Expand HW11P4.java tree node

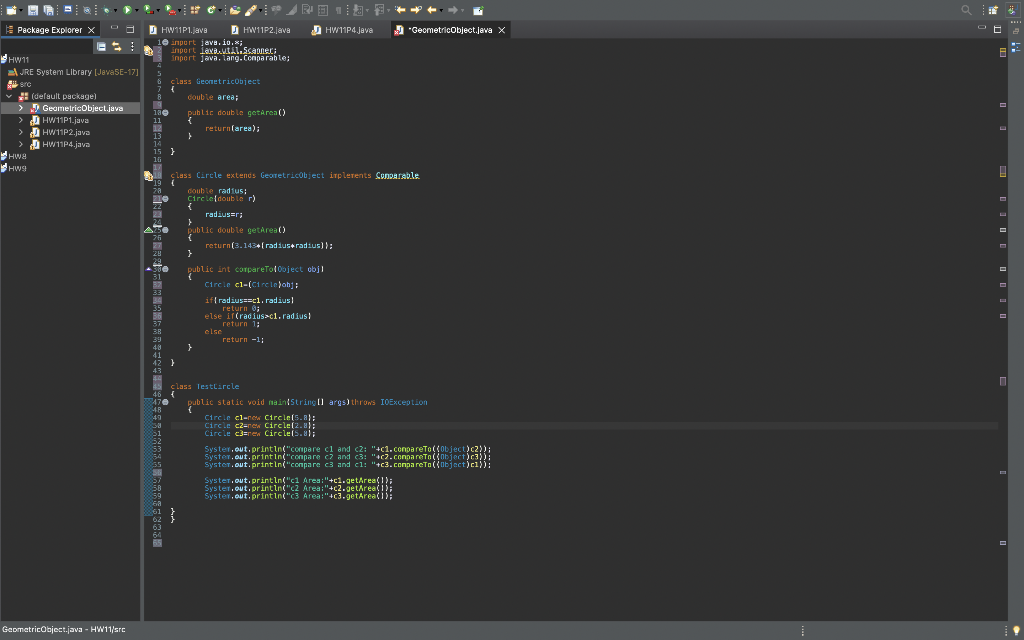point(21,144)
